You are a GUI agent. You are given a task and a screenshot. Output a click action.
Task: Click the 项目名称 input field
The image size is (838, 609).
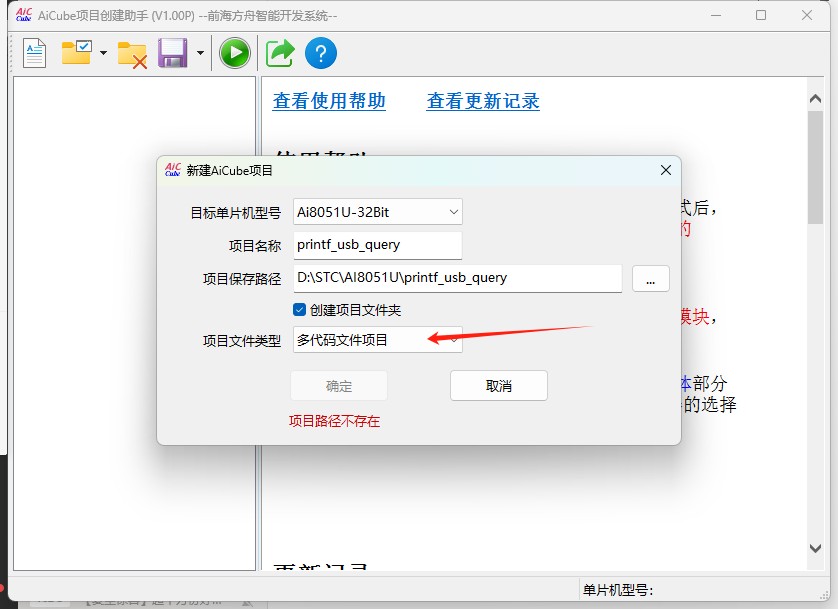tap(377, 245)
